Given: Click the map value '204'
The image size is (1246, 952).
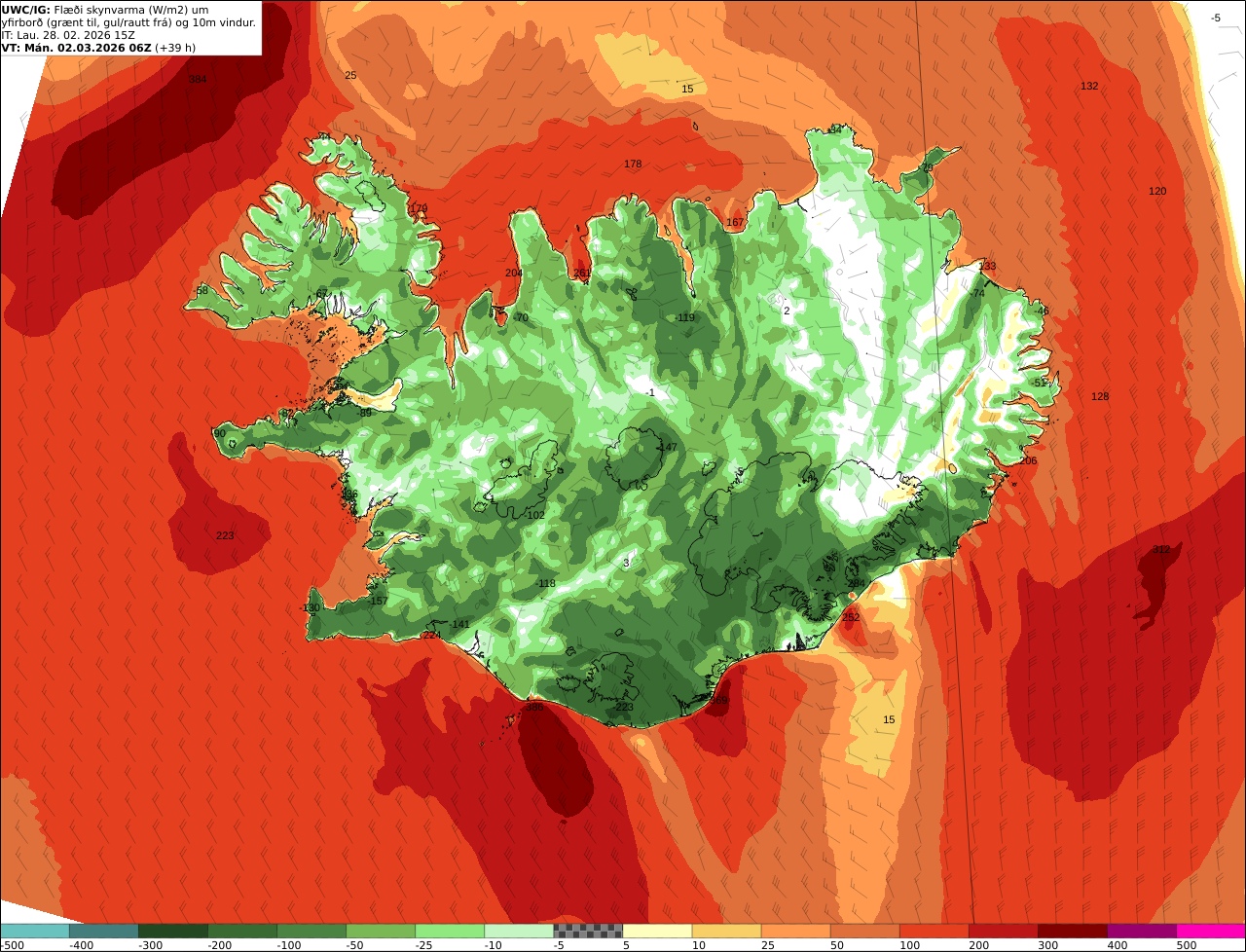Looking at the screenshot, I should (x=514, y=273).
